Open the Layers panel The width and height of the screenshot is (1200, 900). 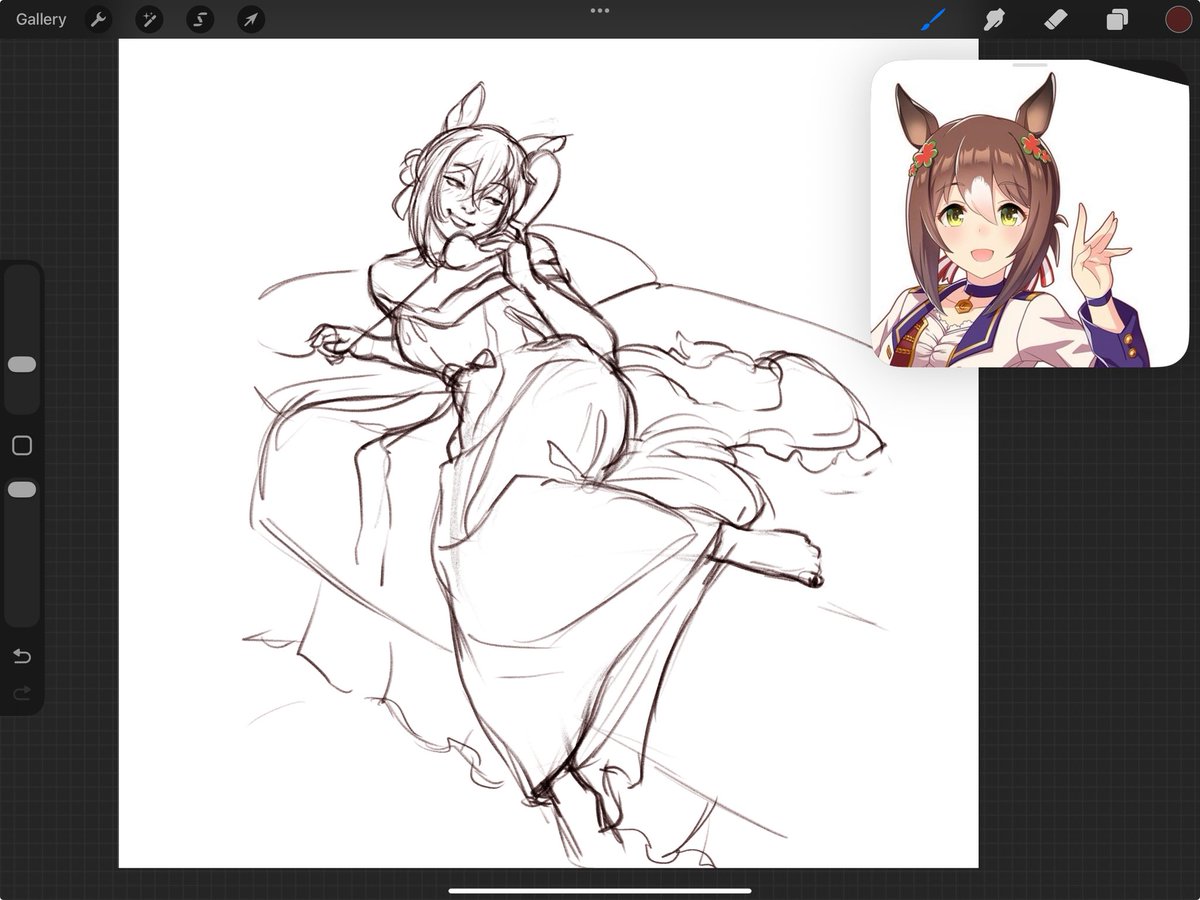pos(1117,19)
